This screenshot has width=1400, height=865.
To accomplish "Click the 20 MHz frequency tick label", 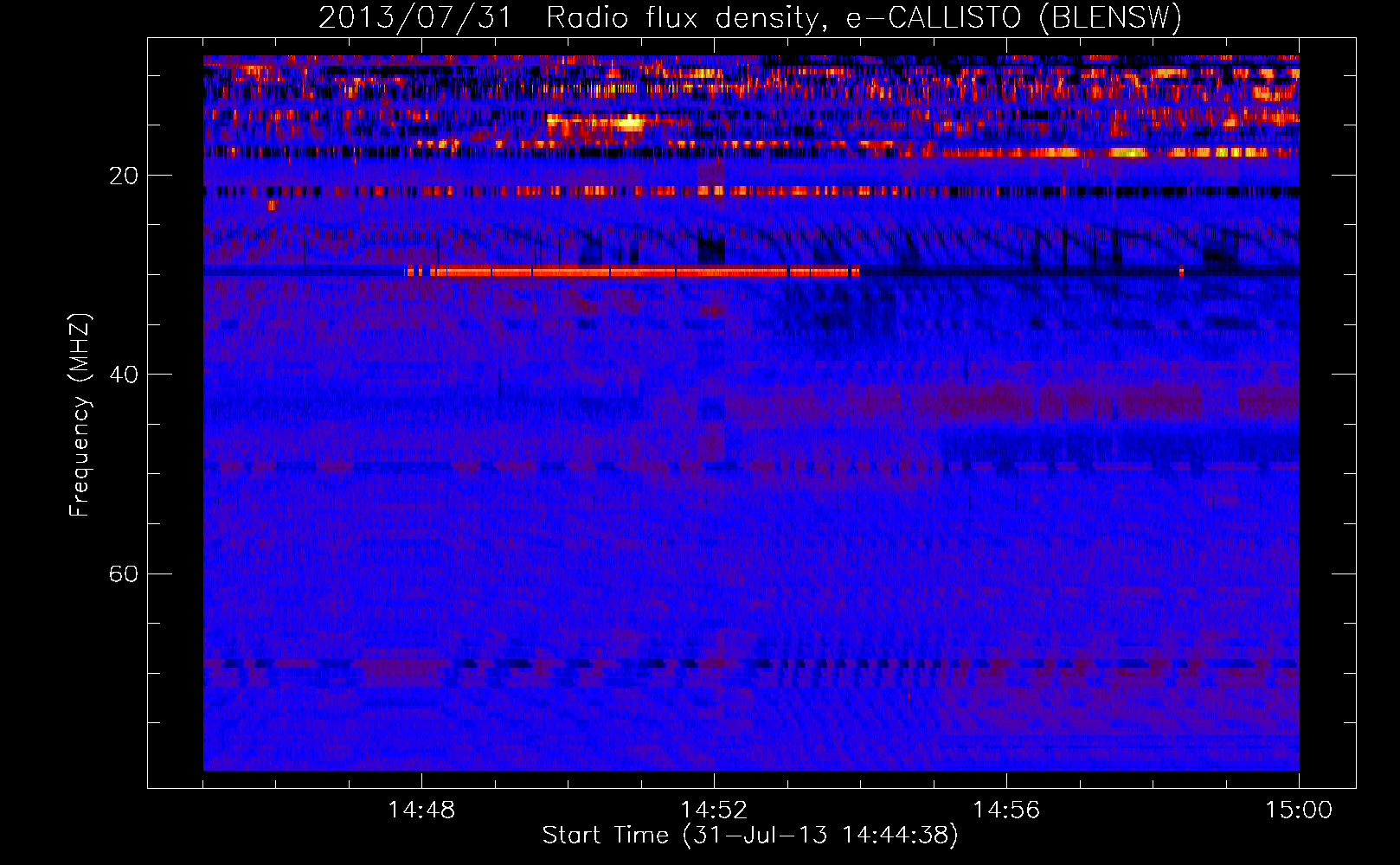I will tap(124, 176).
